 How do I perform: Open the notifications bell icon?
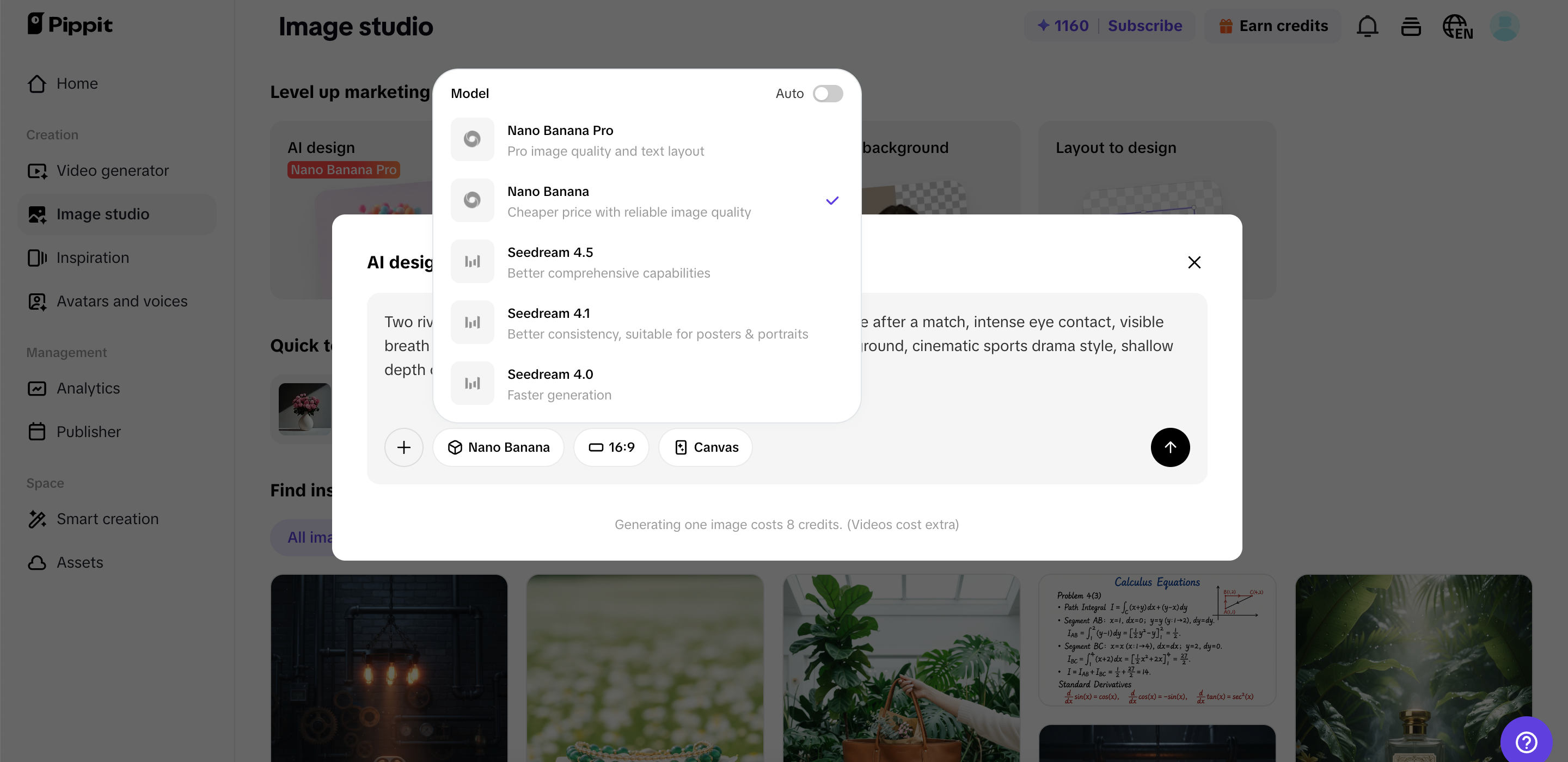[1367, 26]
